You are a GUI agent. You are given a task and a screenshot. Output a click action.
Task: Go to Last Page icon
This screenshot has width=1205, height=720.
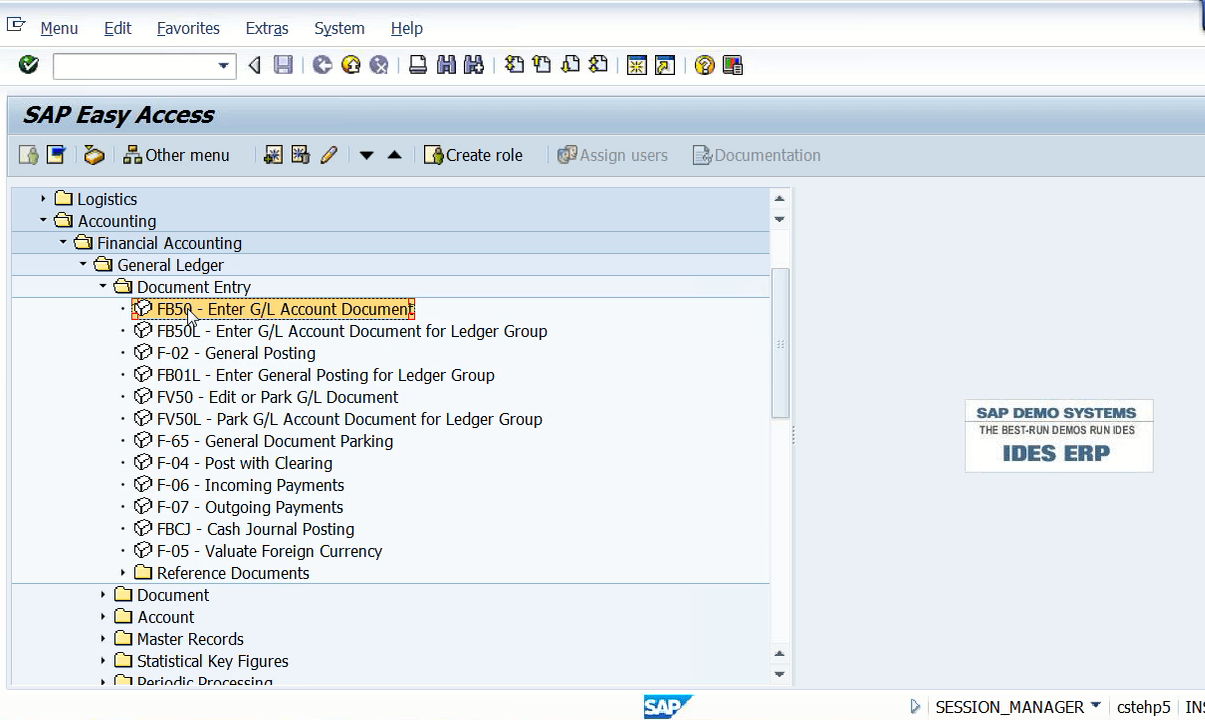coord(598,65)
